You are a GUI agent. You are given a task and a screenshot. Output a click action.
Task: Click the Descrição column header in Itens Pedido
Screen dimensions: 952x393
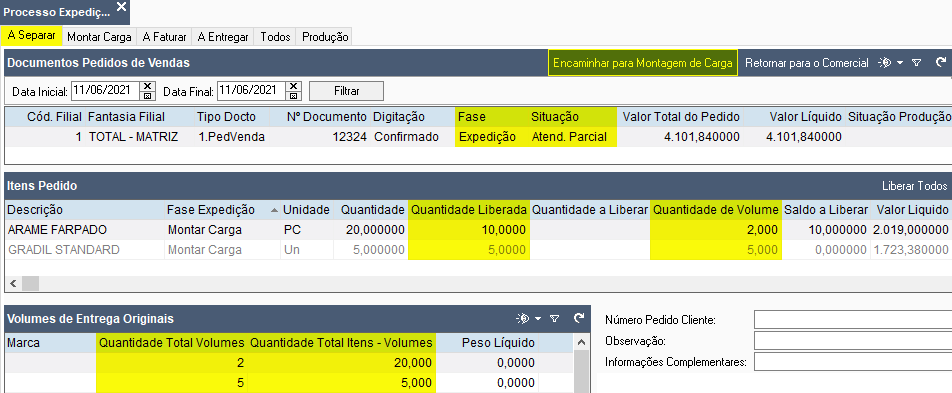click(84, 210)
